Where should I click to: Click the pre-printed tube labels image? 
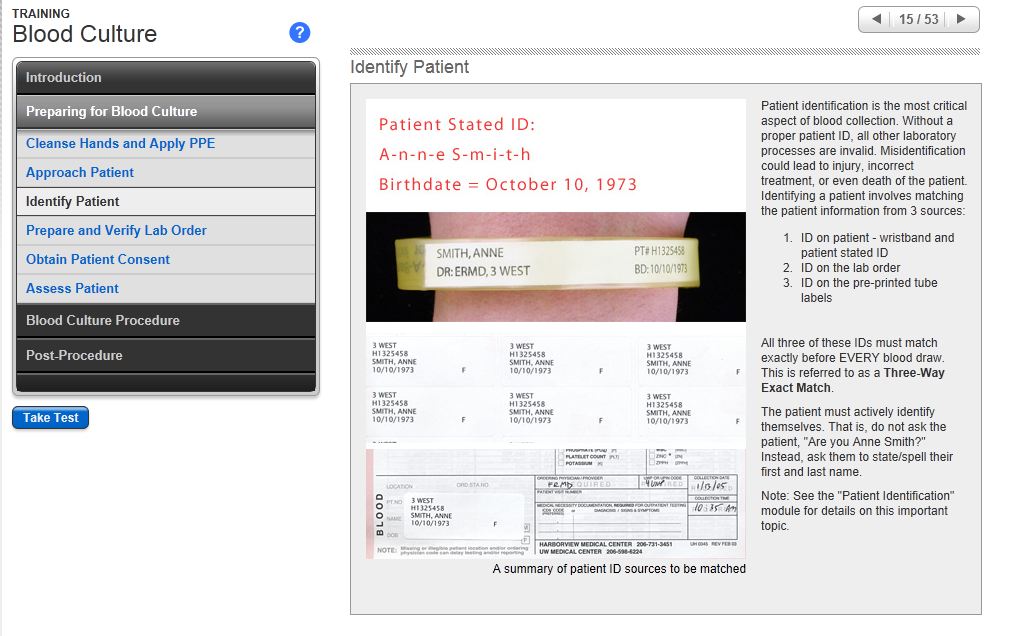pyautogui.click(x=555, y=384)
